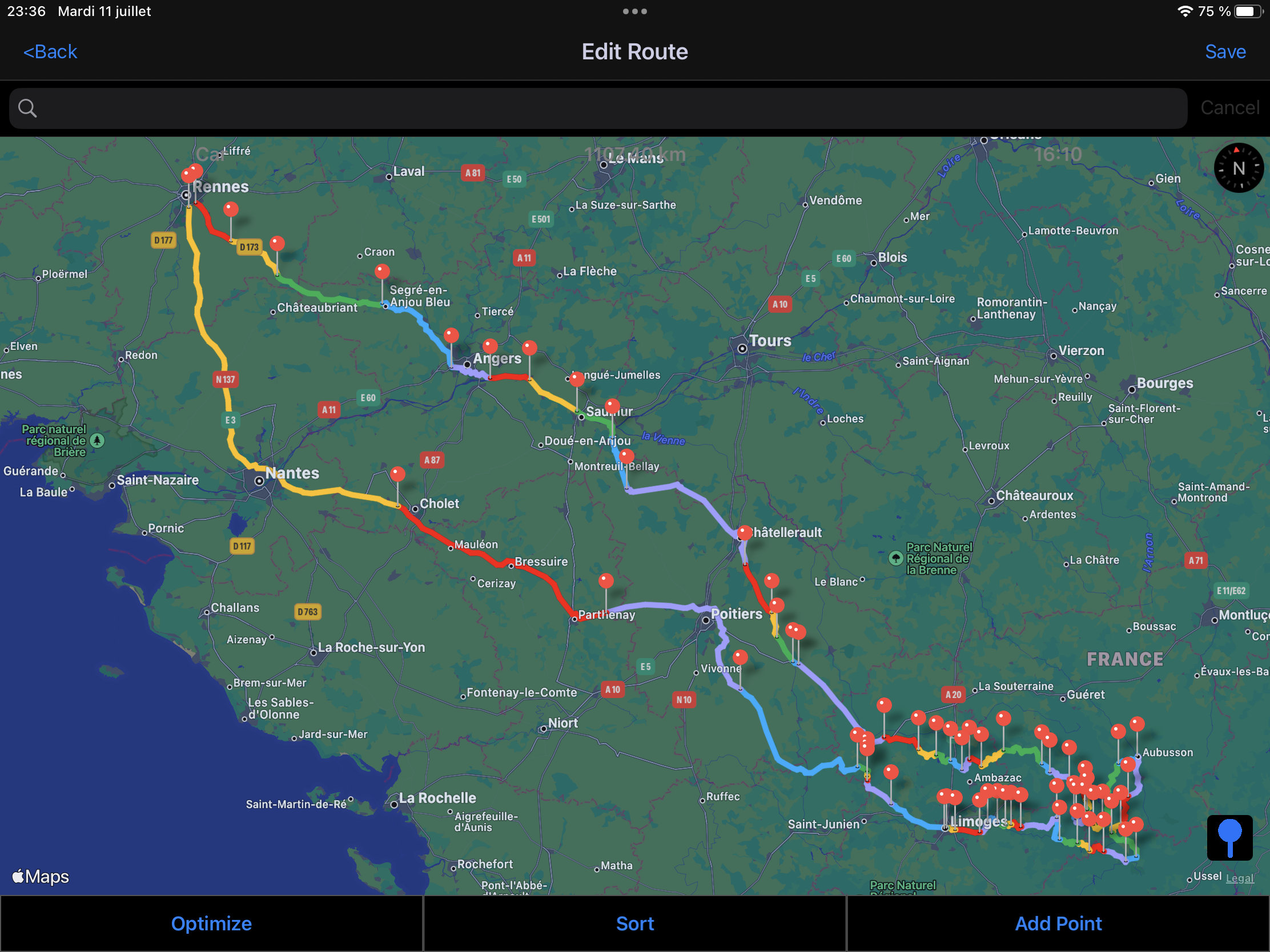Viewport: 1270px width, 952px height.
Task: Tap the Angers city label
Action: (497, 359)
